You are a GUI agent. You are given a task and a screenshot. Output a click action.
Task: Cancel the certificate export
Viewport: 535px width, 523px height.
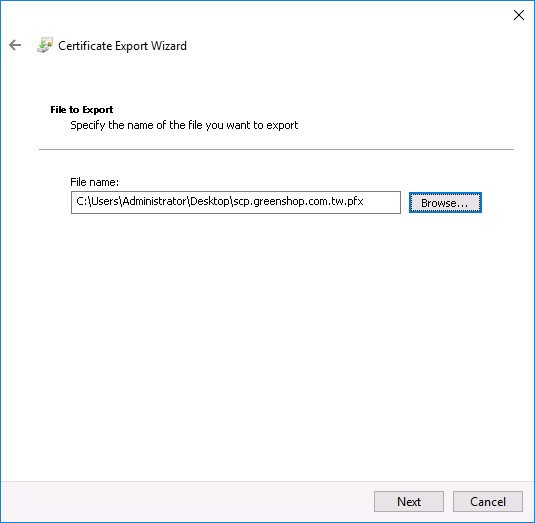(488, 502)
